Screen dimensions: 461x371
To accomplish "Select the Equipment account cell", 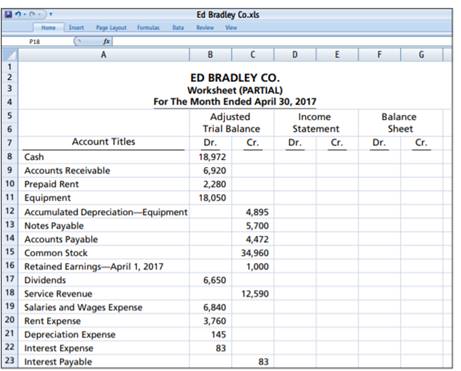I will coord(104,198).
